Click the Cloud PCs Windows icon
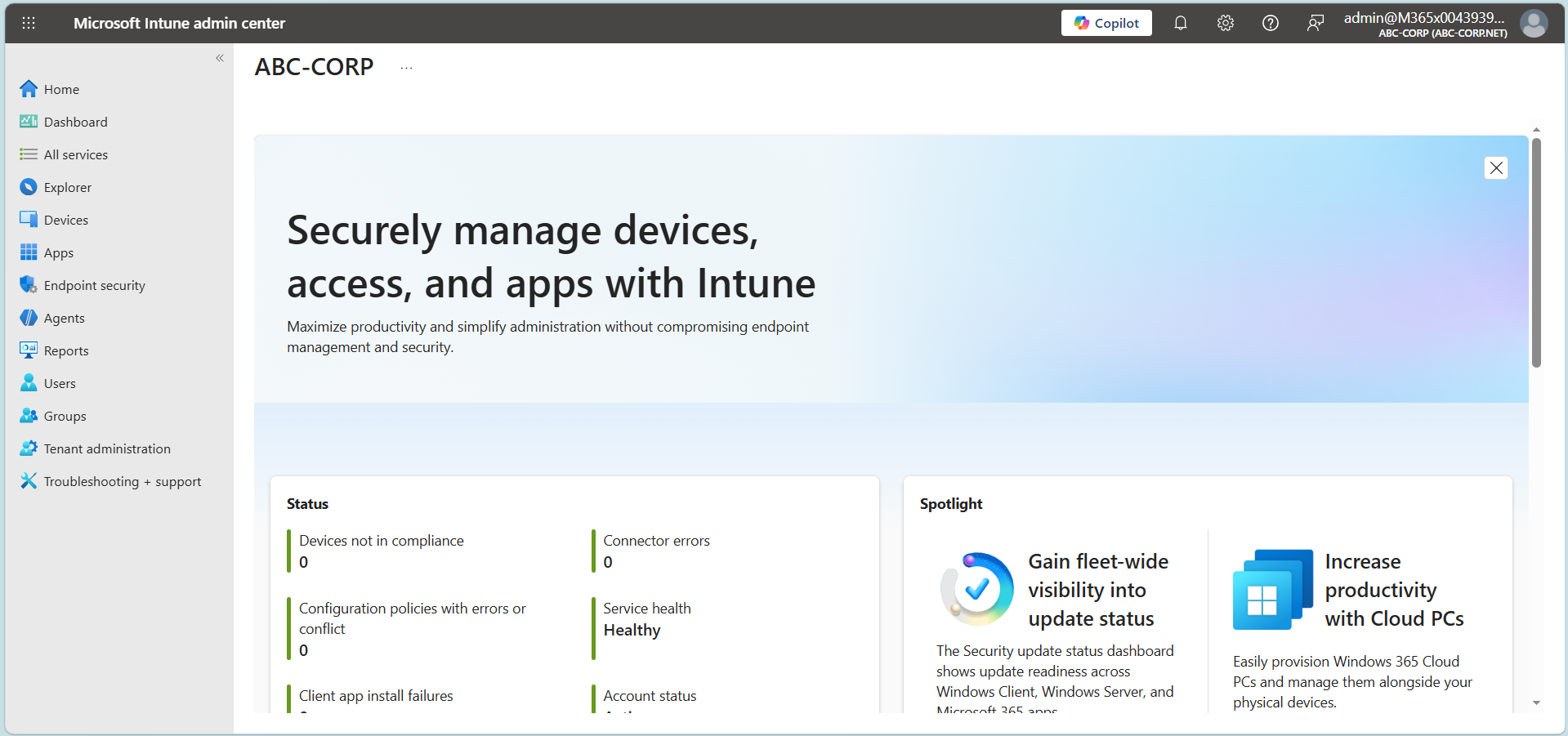Screen dimensions: 1568x736 pyautogui.click(x=1272, y=589)
